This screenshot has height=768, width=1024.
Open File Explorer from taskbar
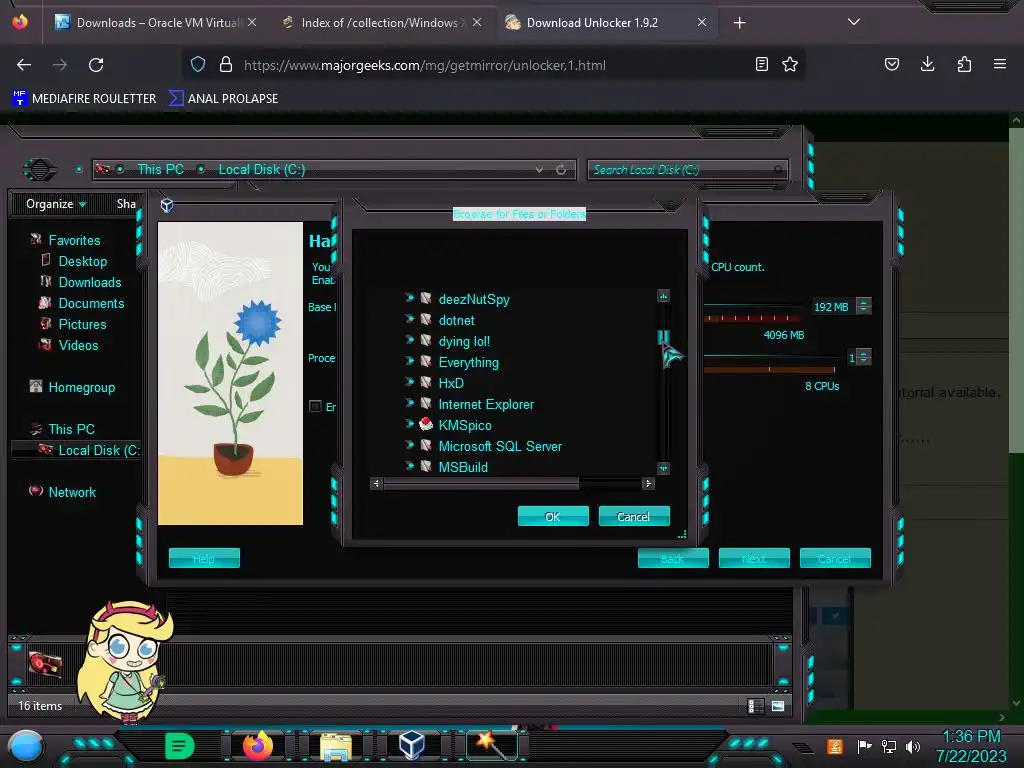[336, 746]
